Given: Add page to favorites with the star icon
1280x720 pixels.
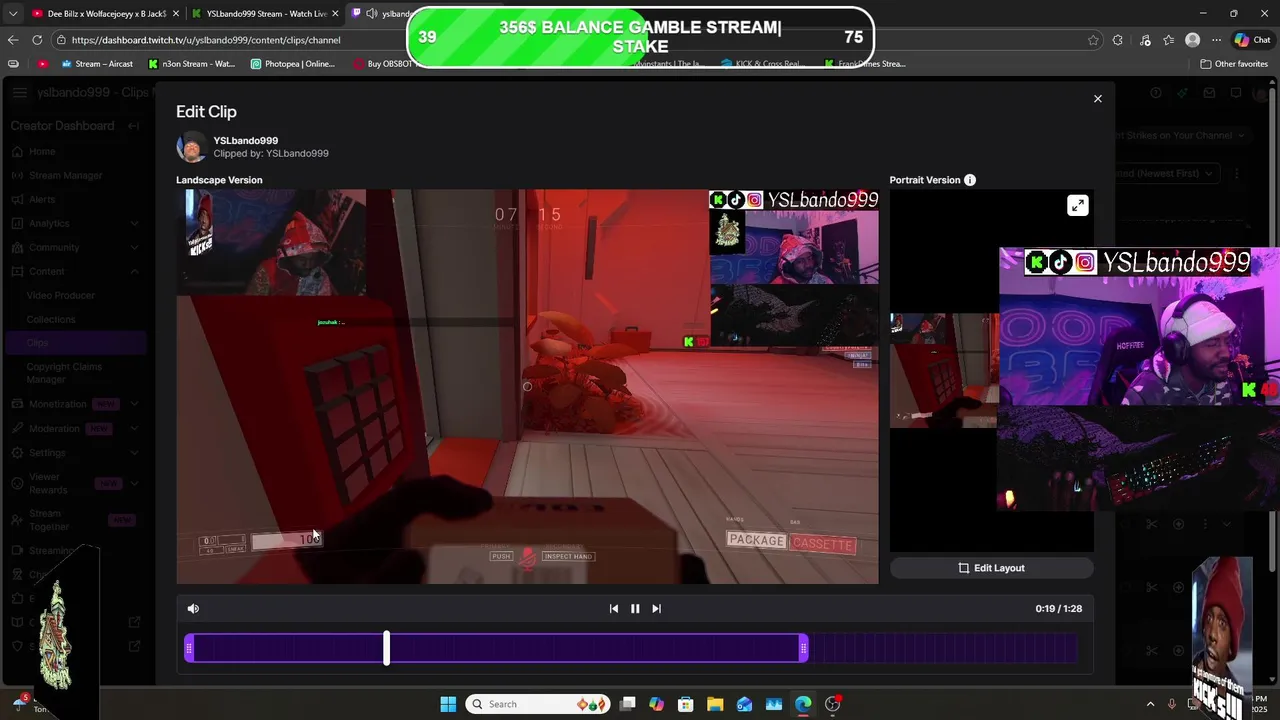Looking at the screenshot, I should point(1093,40).
